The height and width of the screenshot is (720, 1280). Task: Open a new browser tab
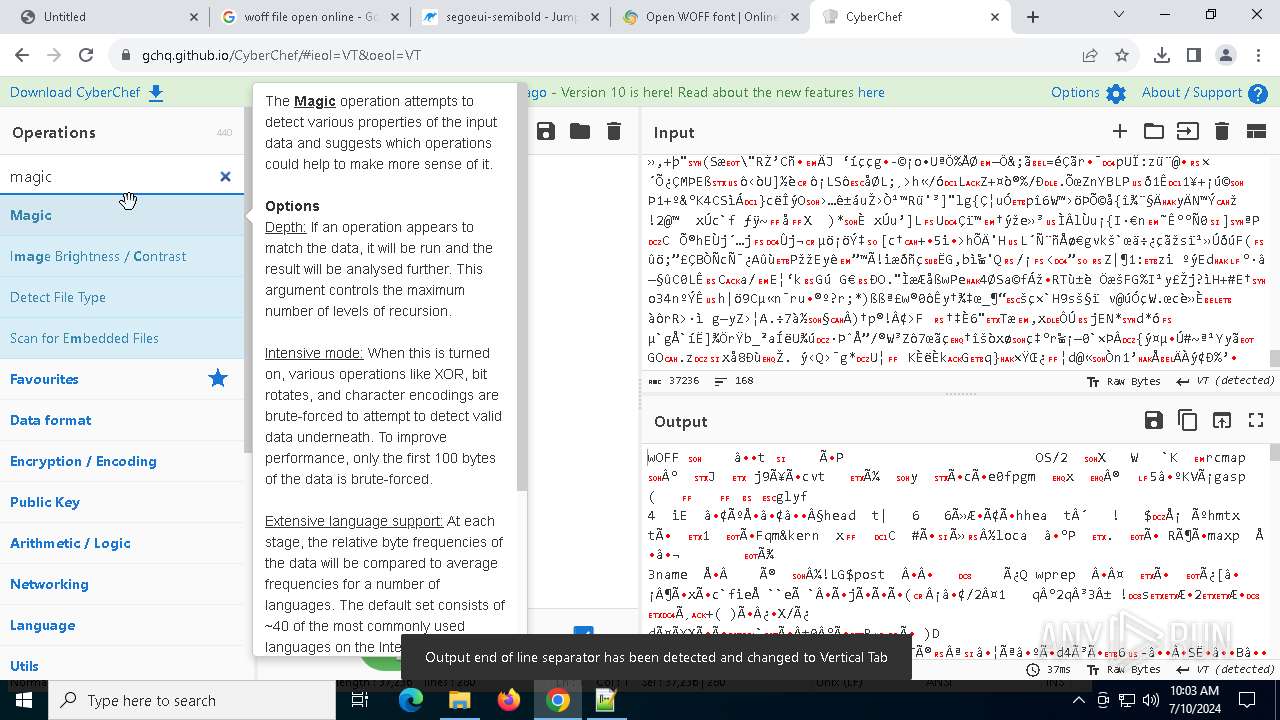pos(1033,17)
